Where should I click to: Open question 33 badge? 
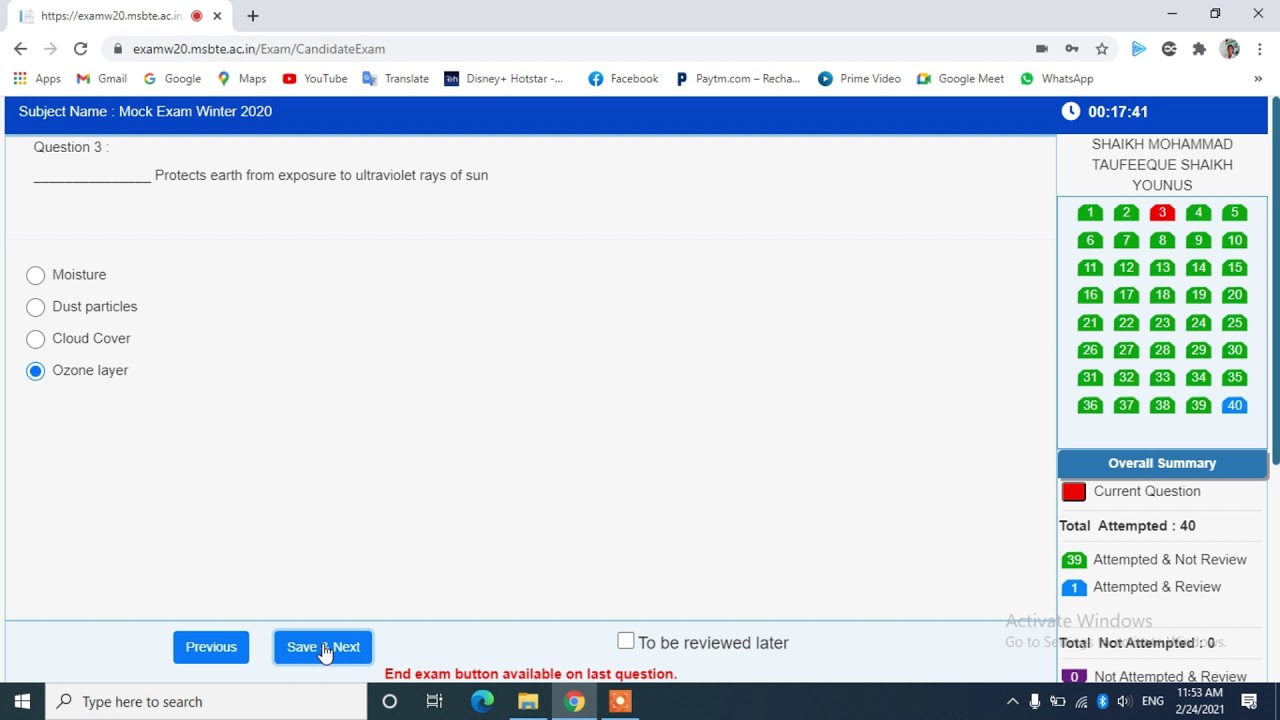[1162, 377]
